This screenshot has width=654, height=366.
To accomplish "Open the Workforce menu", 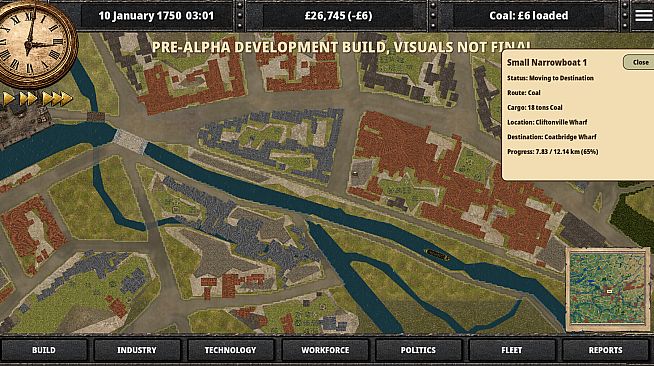I will coord(325,350).
